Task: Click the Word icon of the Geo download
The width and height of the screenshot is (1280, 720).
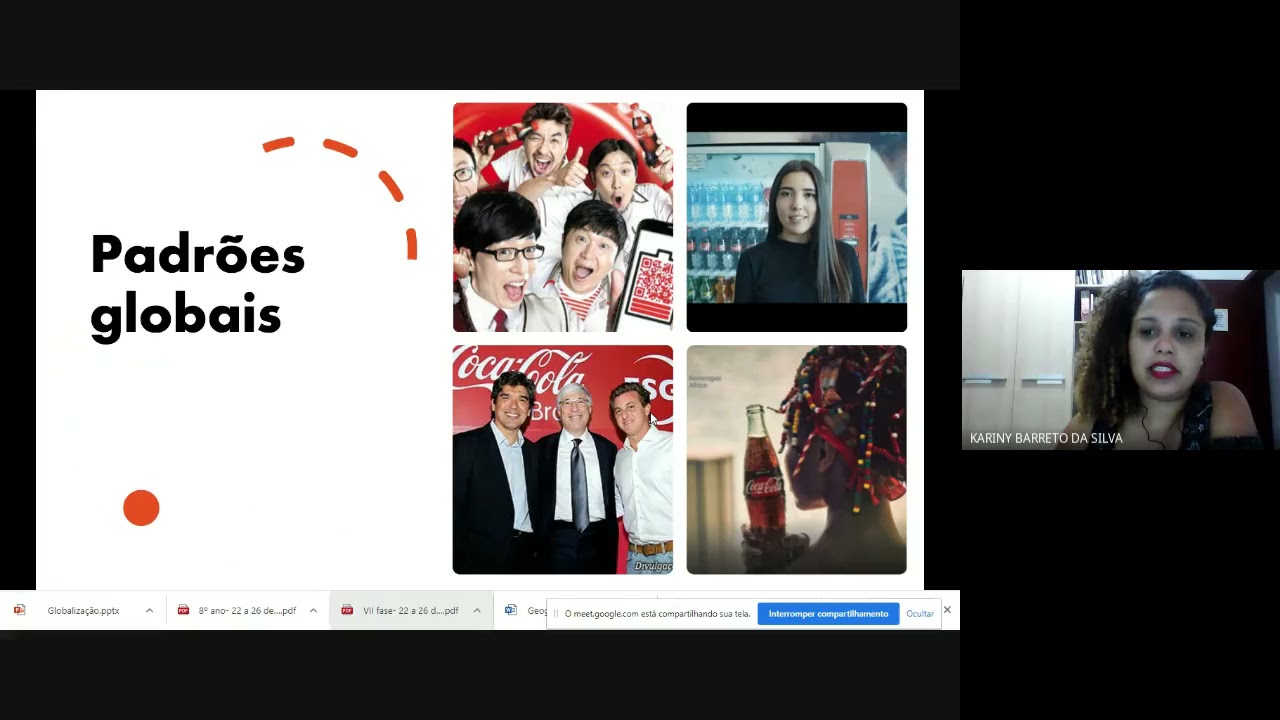Action: [511, 610]
